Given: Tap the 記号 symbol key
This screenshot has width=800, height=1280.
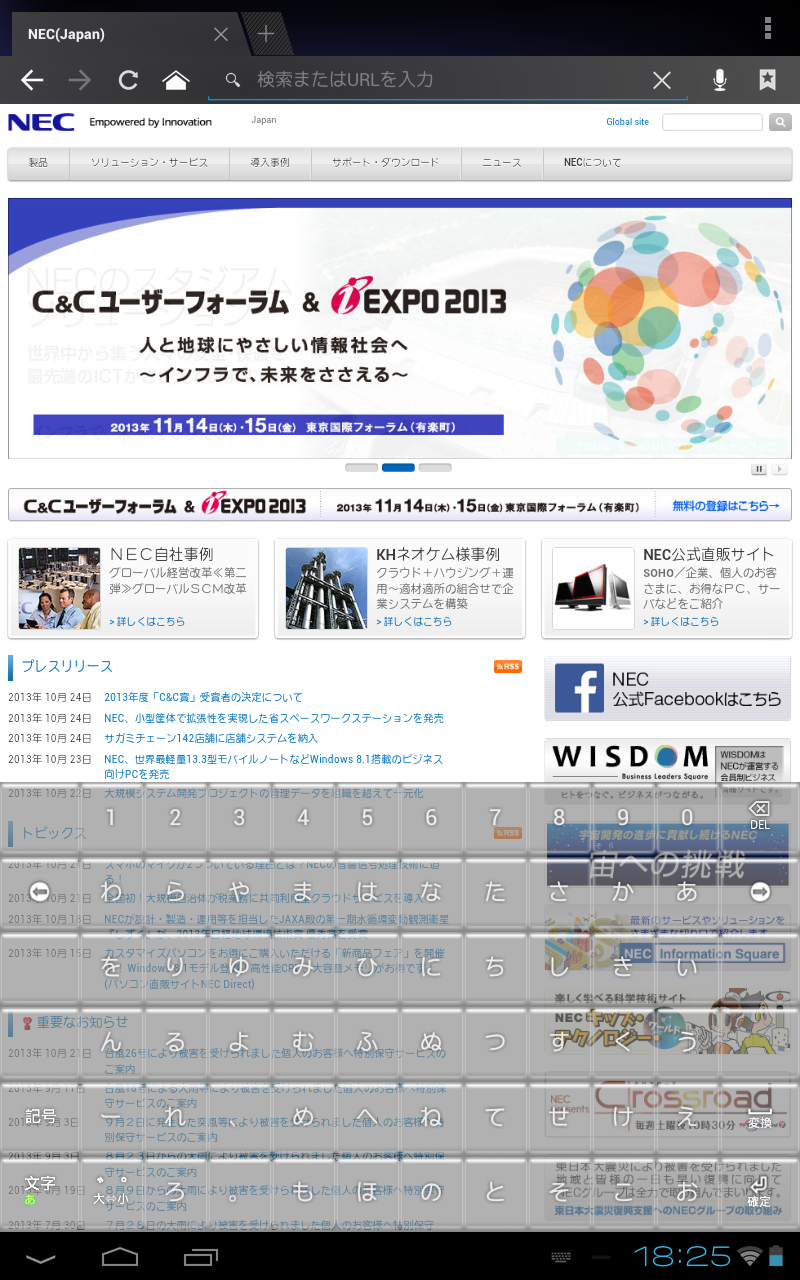Looking at the screenshot, I should click(40, 1116).
